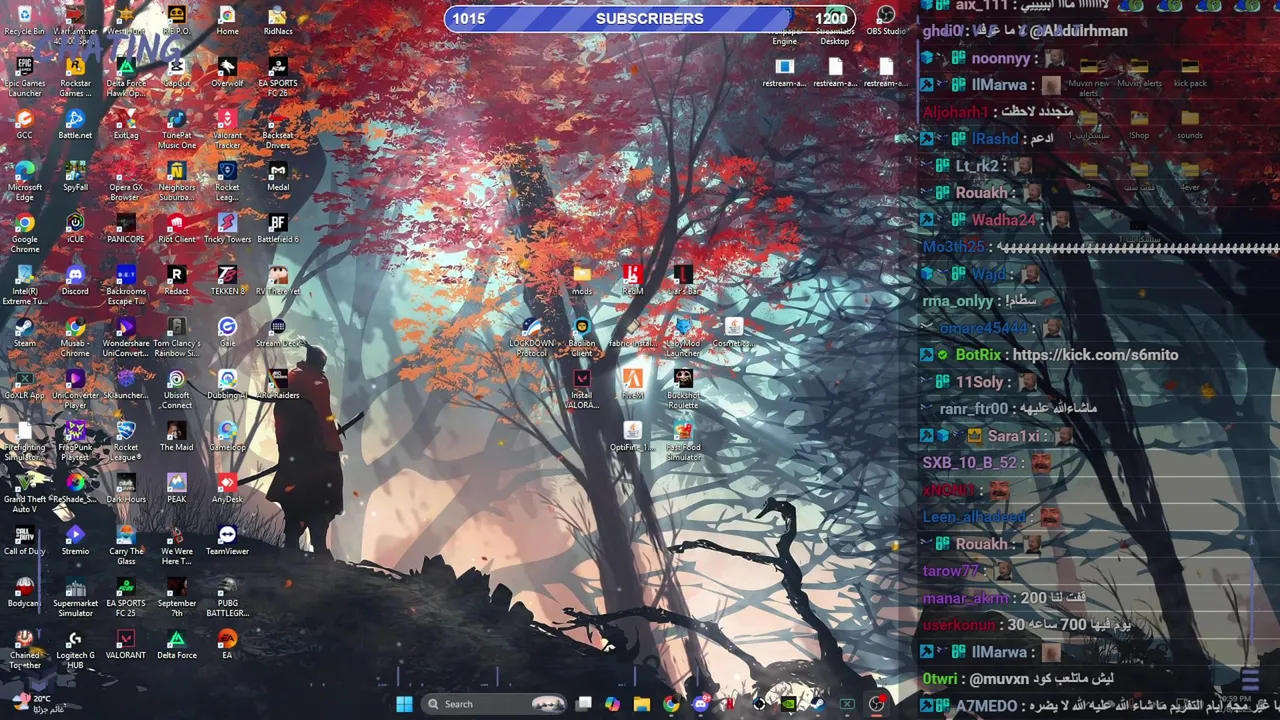The image size is (1280, 720).
Task: Launch iCUE desktop icon
Action: click(x=75, y=229)
